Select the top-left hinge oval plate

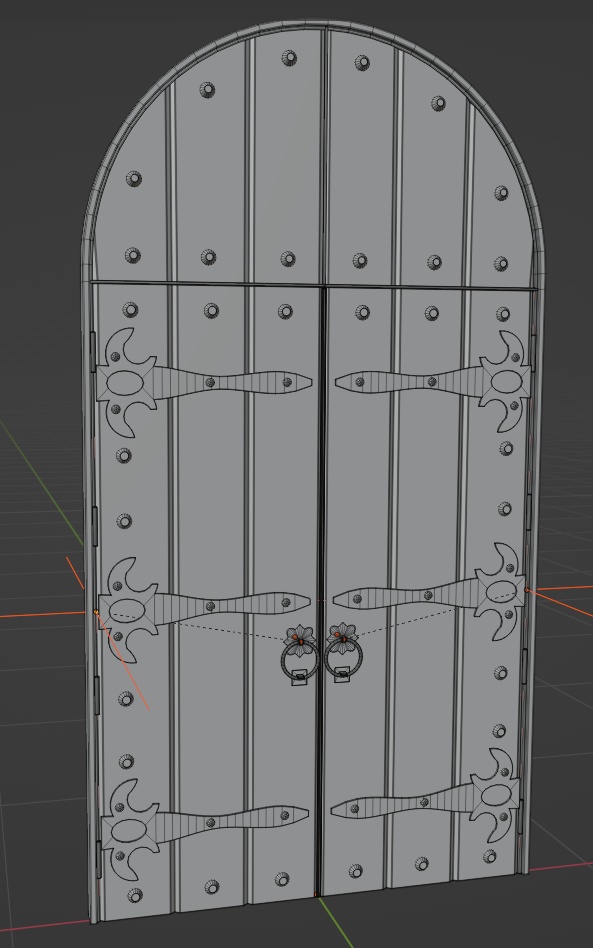coord(126,385)
